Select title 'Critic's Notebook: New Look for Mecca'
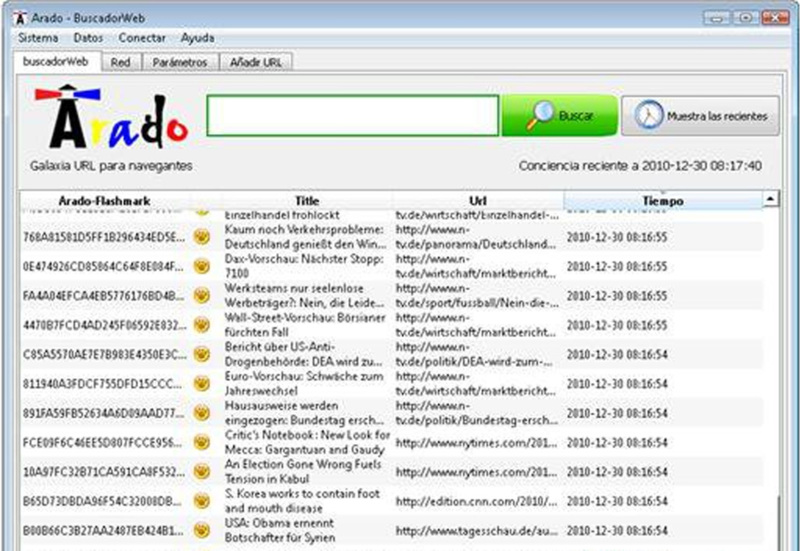 click(307, 442)
